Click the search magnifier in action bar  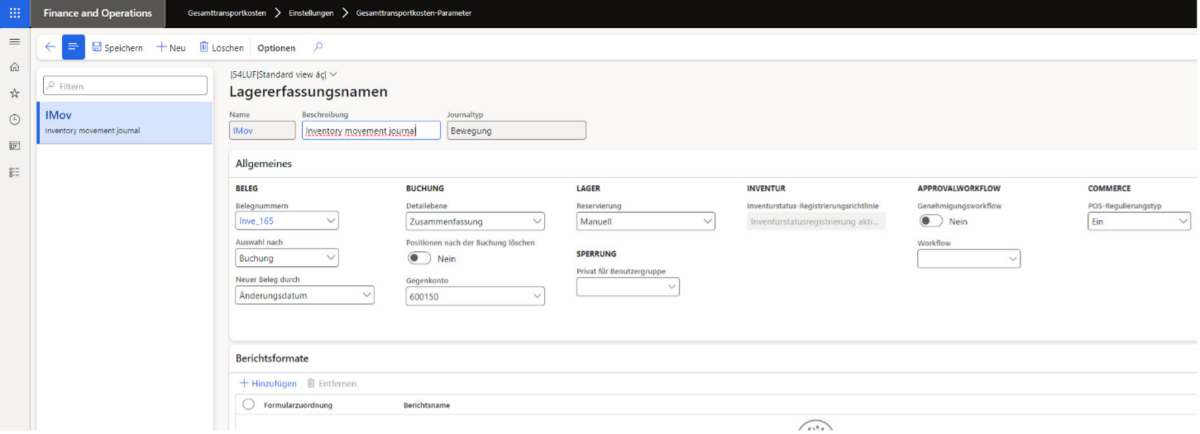[318, 47]
